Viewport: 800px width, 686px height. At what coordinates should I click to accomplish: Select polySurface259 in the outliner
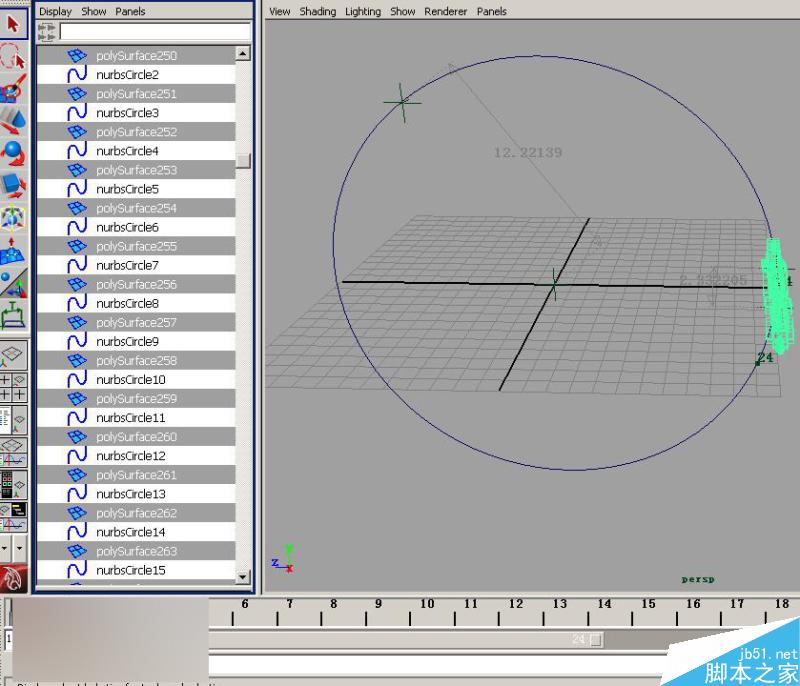(136, 398)
